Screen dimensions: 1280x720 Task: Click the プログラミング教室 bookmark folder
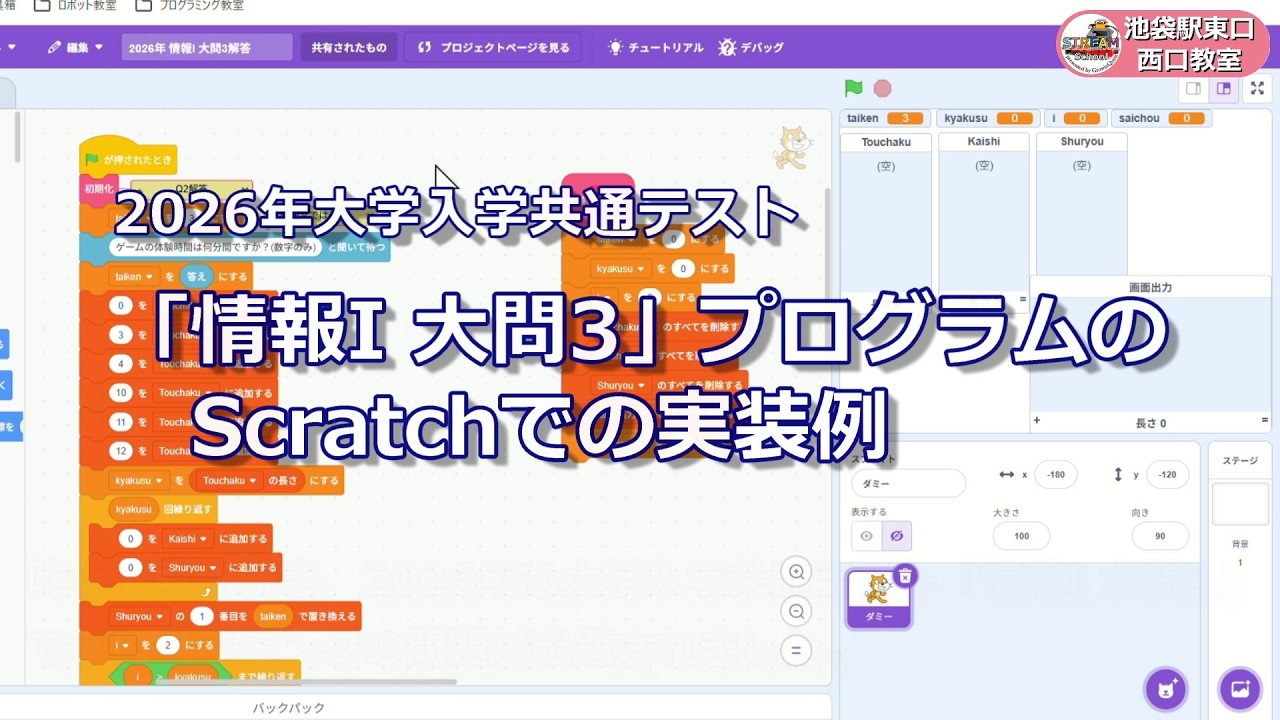pyautogui.click(x=189, y=5)
